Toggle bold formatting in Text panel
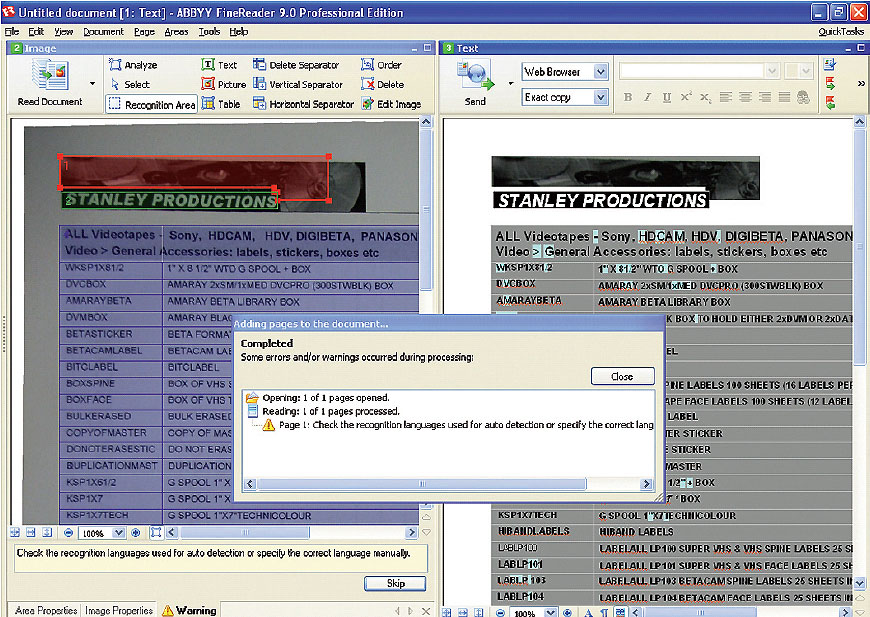This screenshot has width=870, height=617. pyautogui.click(x=628, y=97)
